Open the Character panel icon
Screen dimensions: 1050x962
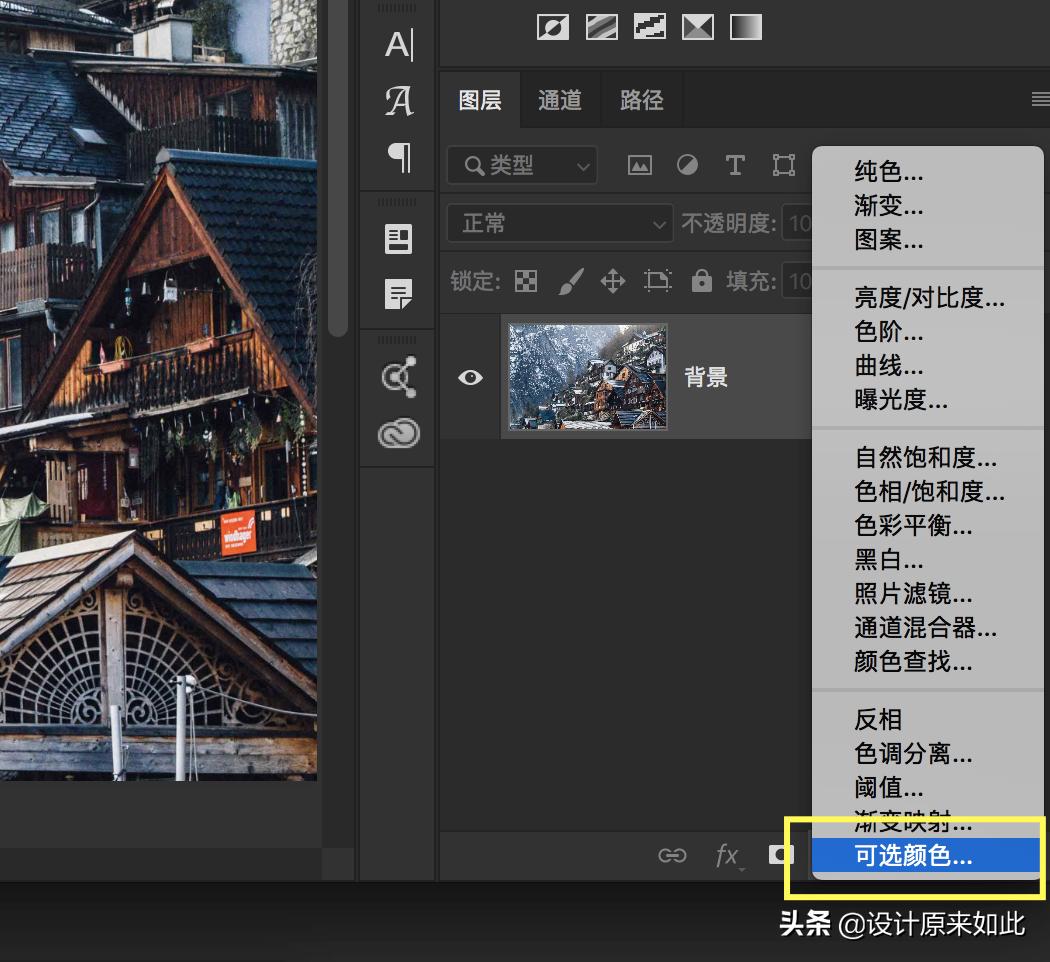399,45
